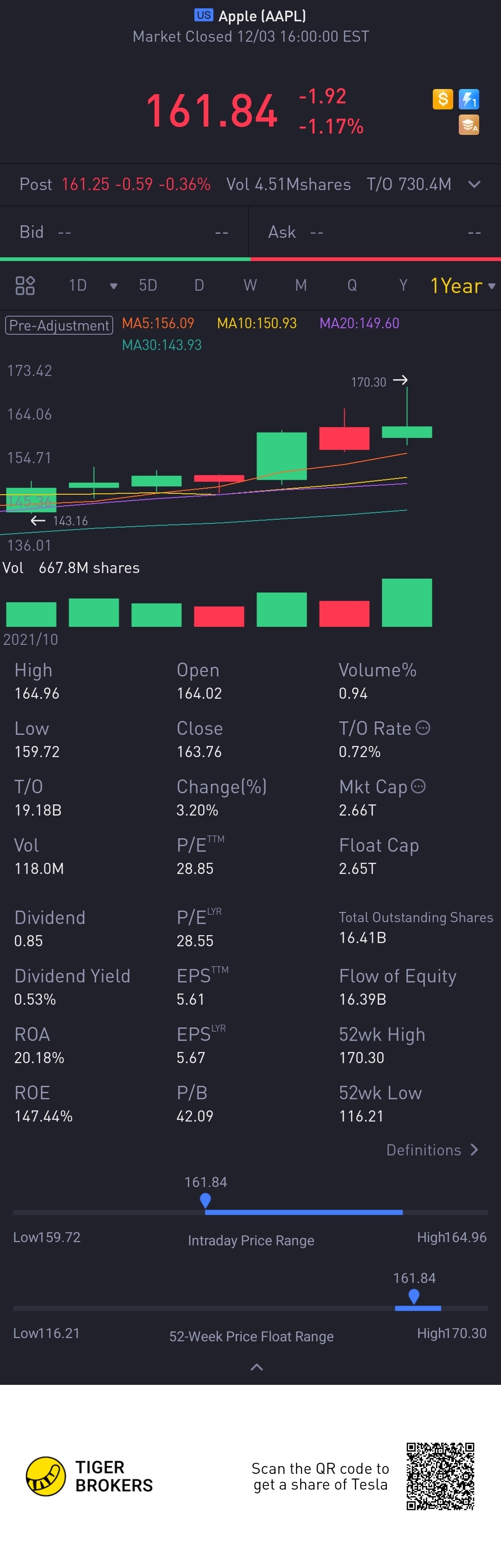This screenshot has width=501, height=1568.
Task: Switch to the 5D chart tab
Action: click(x=148, y=286)
